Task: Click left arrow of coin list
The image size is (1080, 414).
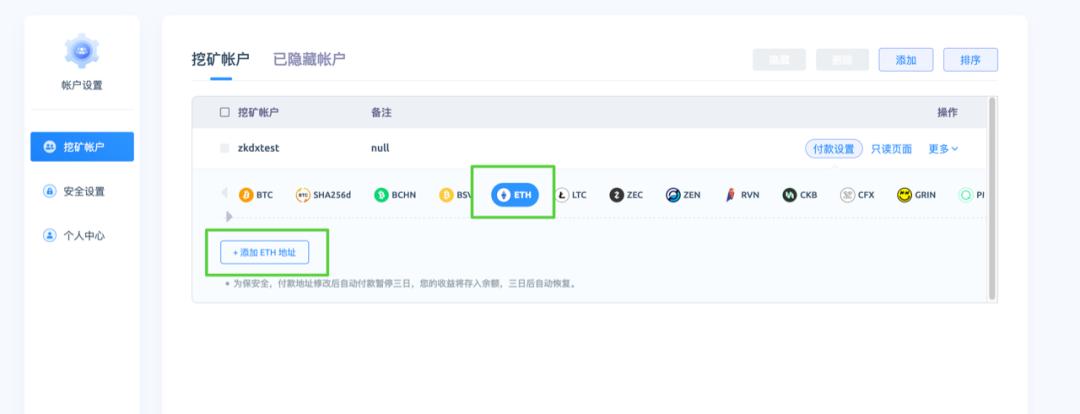Action: (225, 193)
